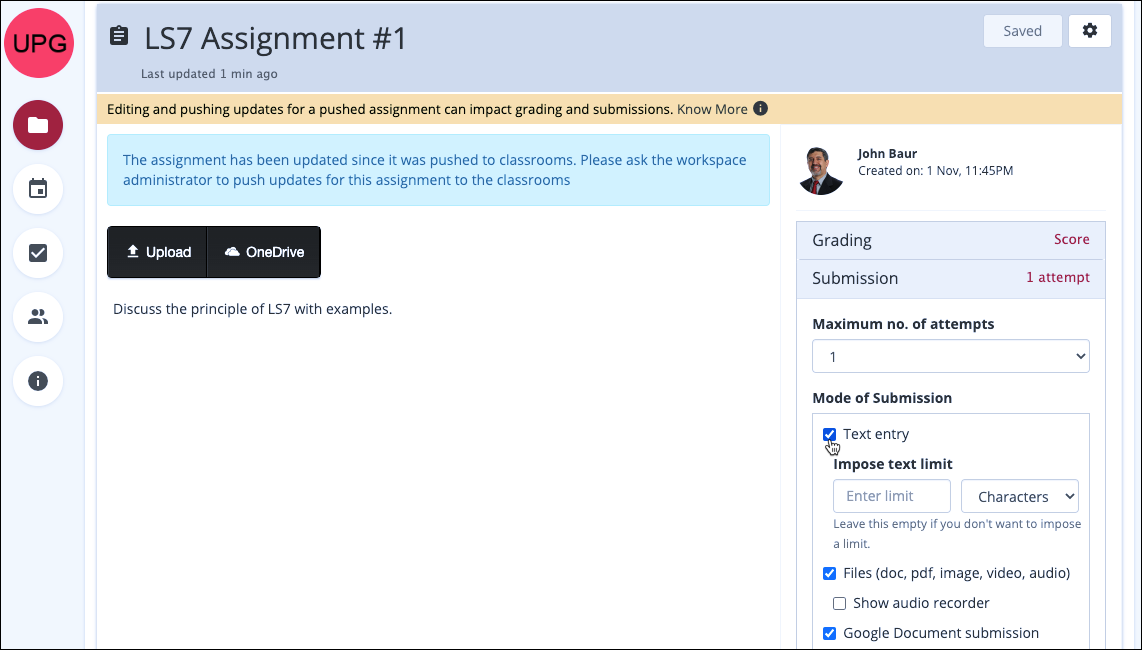
Task: Click the assignment description text about LS7
Action: click(x=253, y=309)
